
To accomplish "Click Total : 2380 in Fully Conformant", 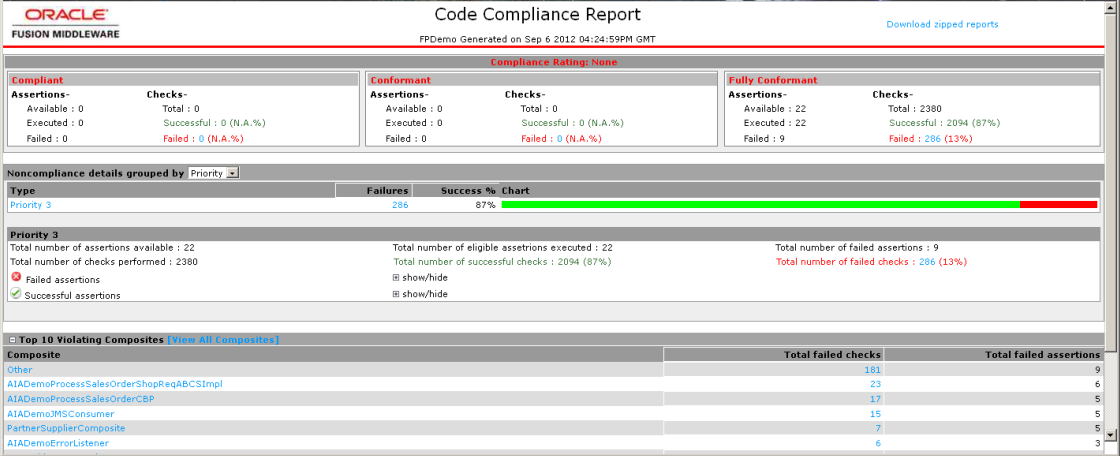I will coord(916,109).
